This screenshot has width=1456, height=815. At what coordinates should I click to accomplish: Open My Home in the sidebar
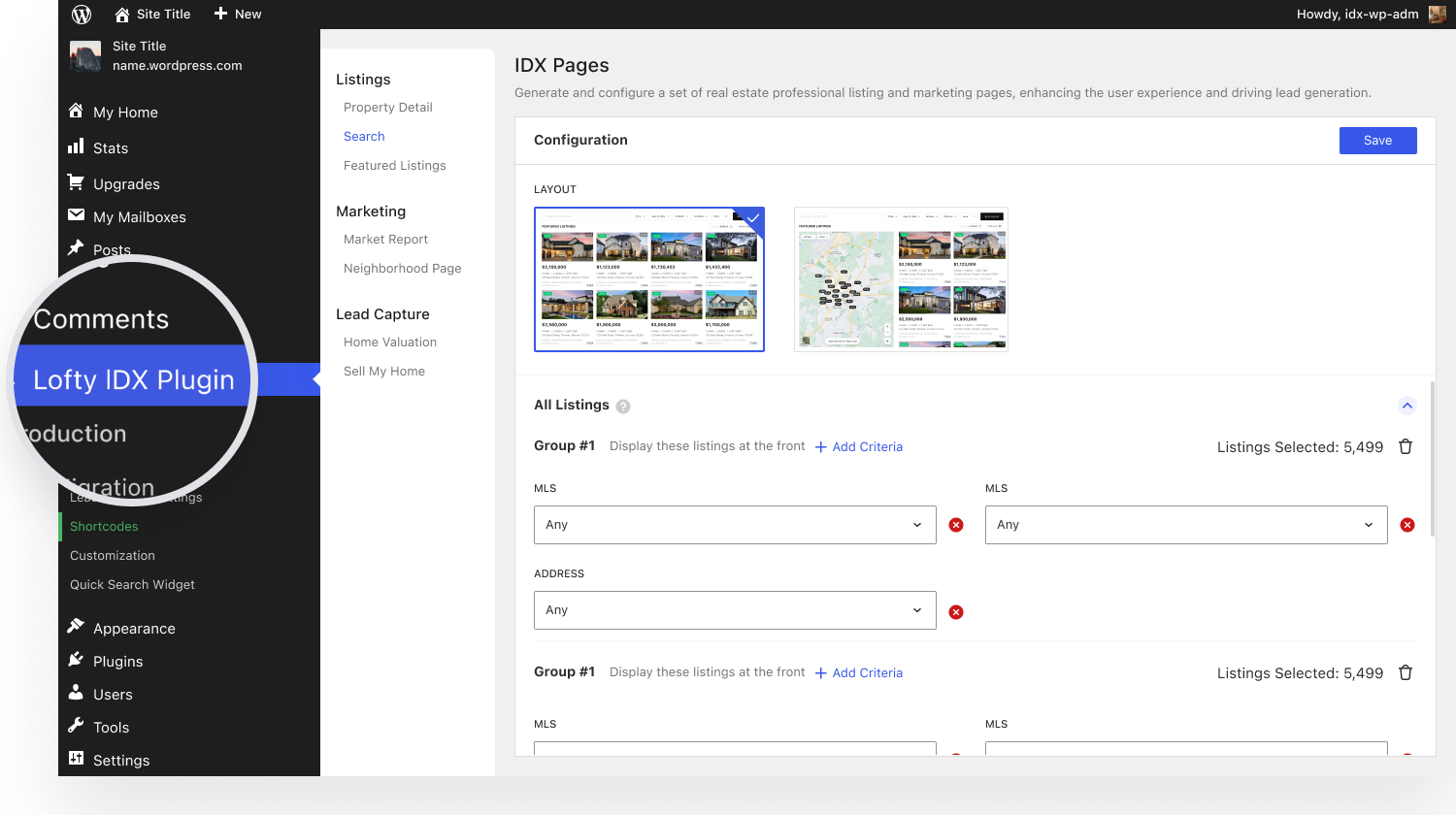click(125, 113)
